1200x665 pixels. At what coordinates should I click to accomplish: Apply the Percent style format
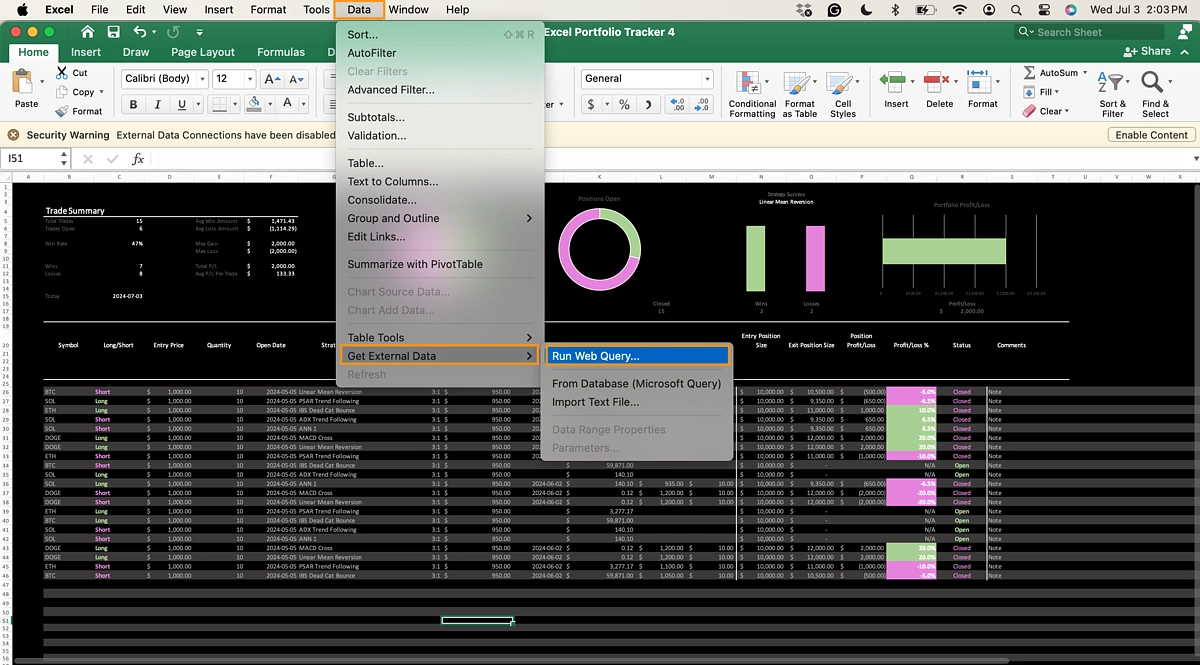coord(624,104)
